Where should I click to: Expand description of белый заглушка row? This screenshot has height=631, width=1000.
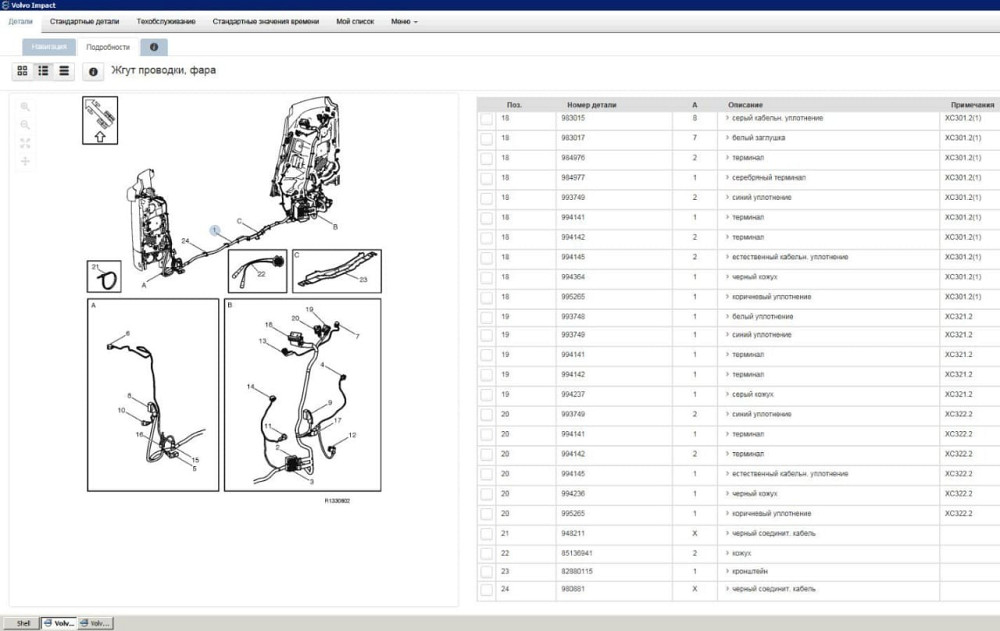click(727, 138)
